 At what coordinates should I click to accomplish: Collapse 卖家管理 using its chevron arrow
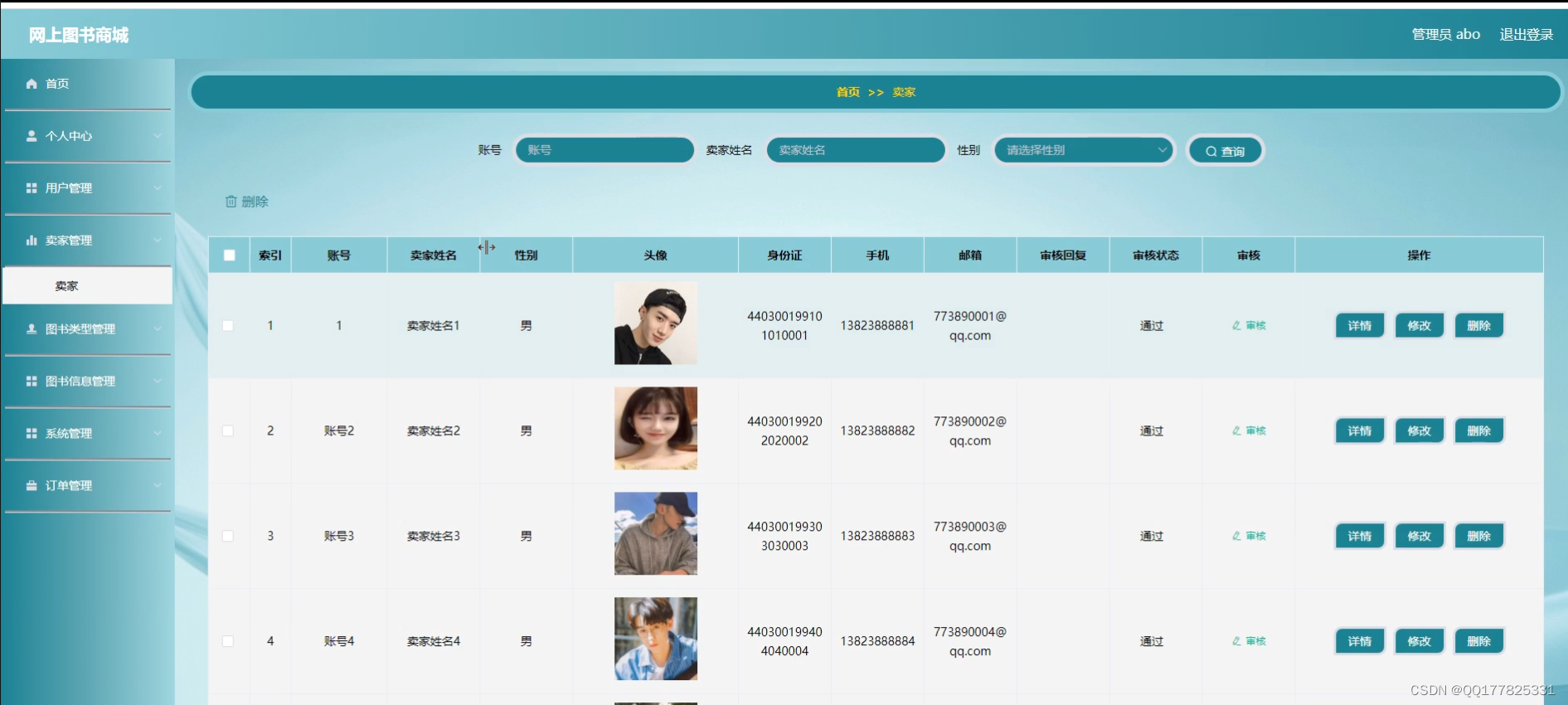[x=158, y=241]
